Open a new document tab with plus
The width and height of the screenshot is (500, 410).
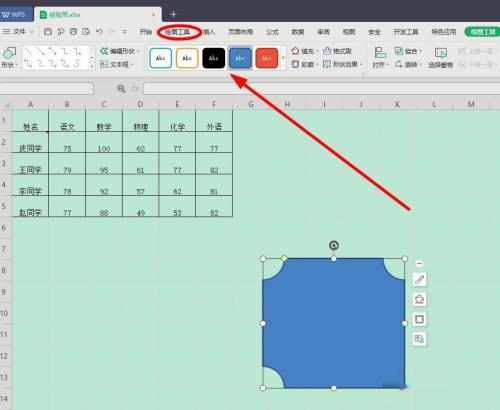tap(173, 14)
